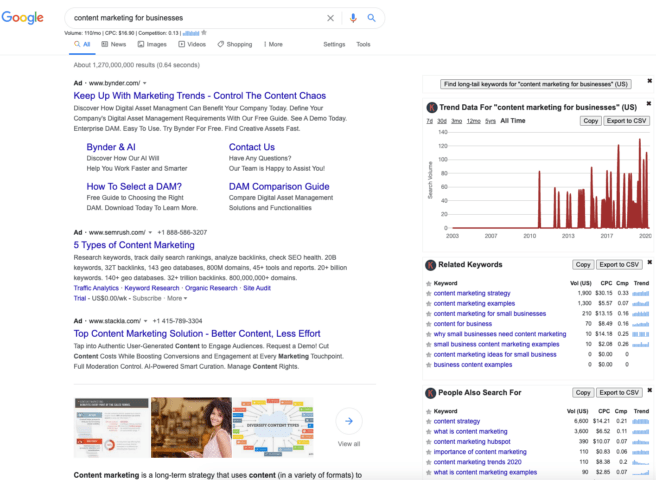Switch to the Shopping tab
Viewport: 656px width, 480px height.
235,44
